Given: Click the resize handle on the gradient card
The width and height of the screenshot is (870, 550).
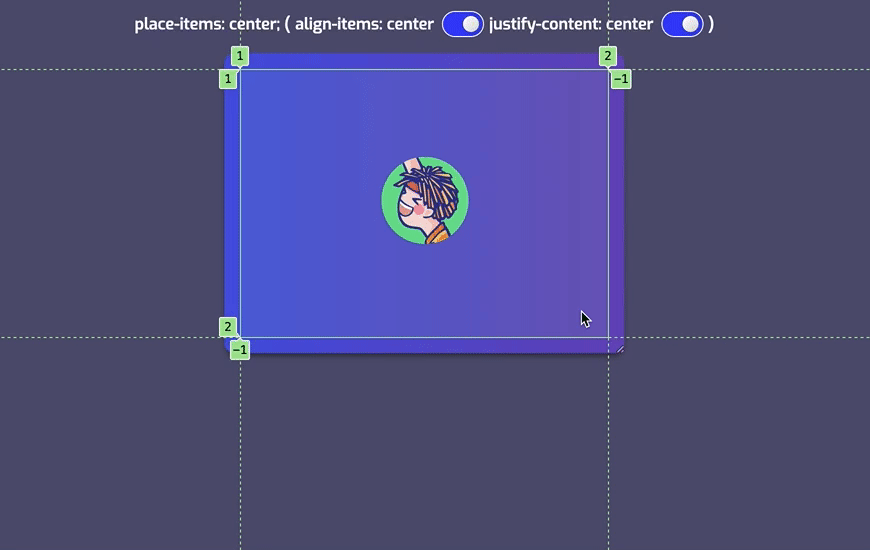Looking at the screenshot, I should 620,349.
